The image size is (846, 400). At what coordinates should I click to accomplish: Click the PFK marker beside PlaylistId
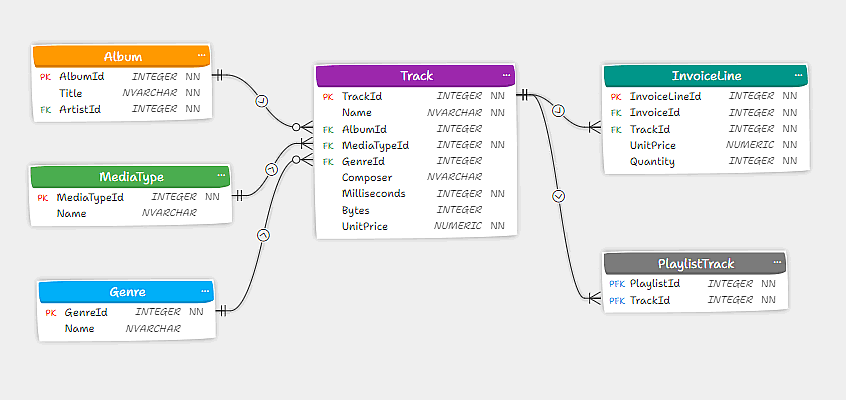pyautogui.click(x=617, y=284)
